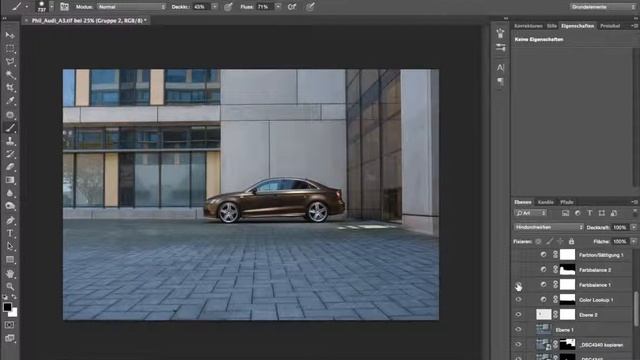Select the Gradient tool
The width and height of the screenshot is (640, 360).
coord(10,180)
